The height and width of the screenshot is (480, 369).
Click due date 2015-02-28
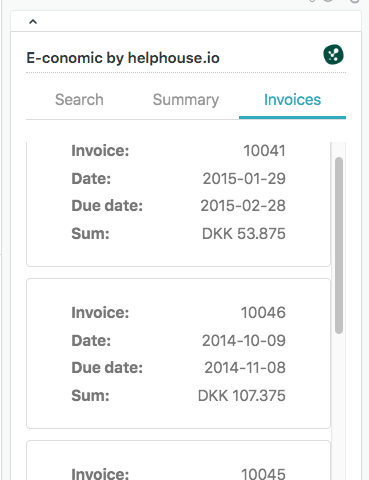click(x=243, y=206)
